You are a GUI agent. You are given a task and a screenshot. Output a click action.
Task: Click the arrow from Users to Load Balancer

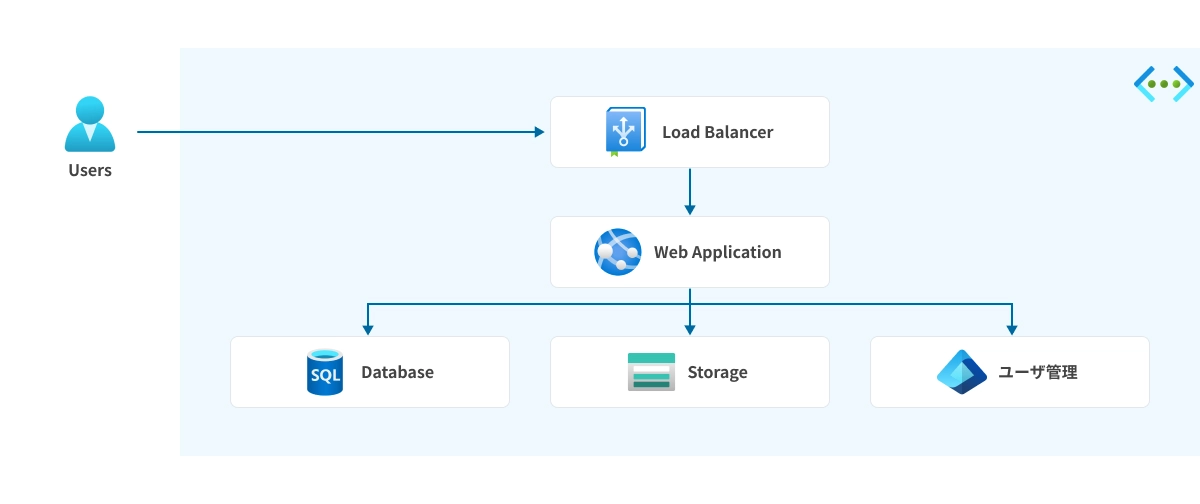click(340, 132)
